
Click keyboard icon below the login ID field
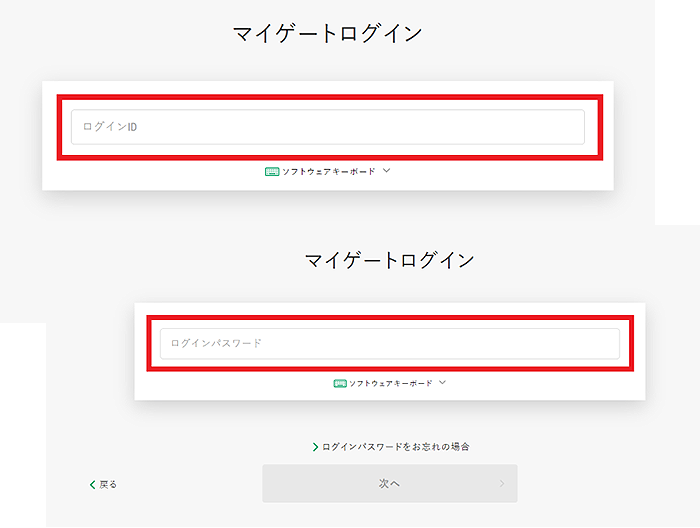(x=272, y=171)
